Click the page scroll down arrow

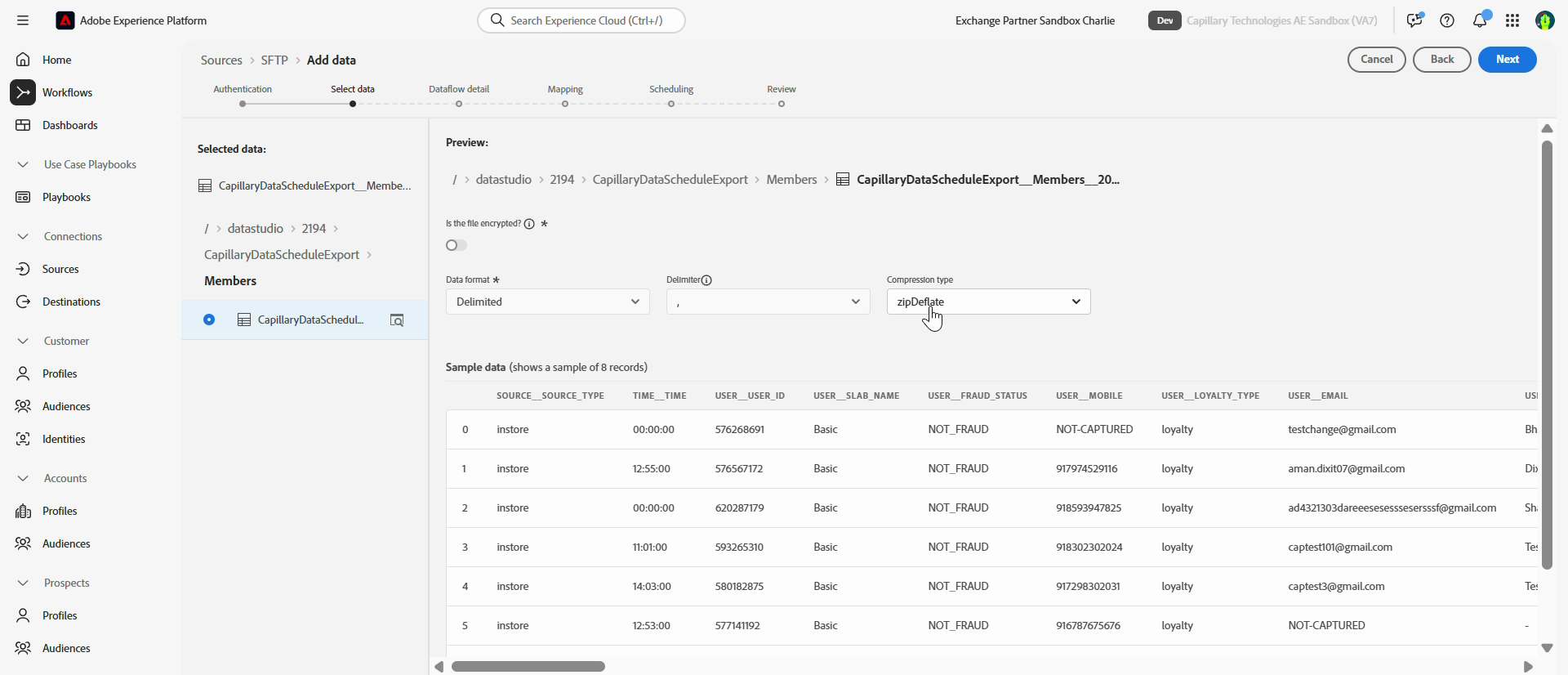coord(1547,648)
